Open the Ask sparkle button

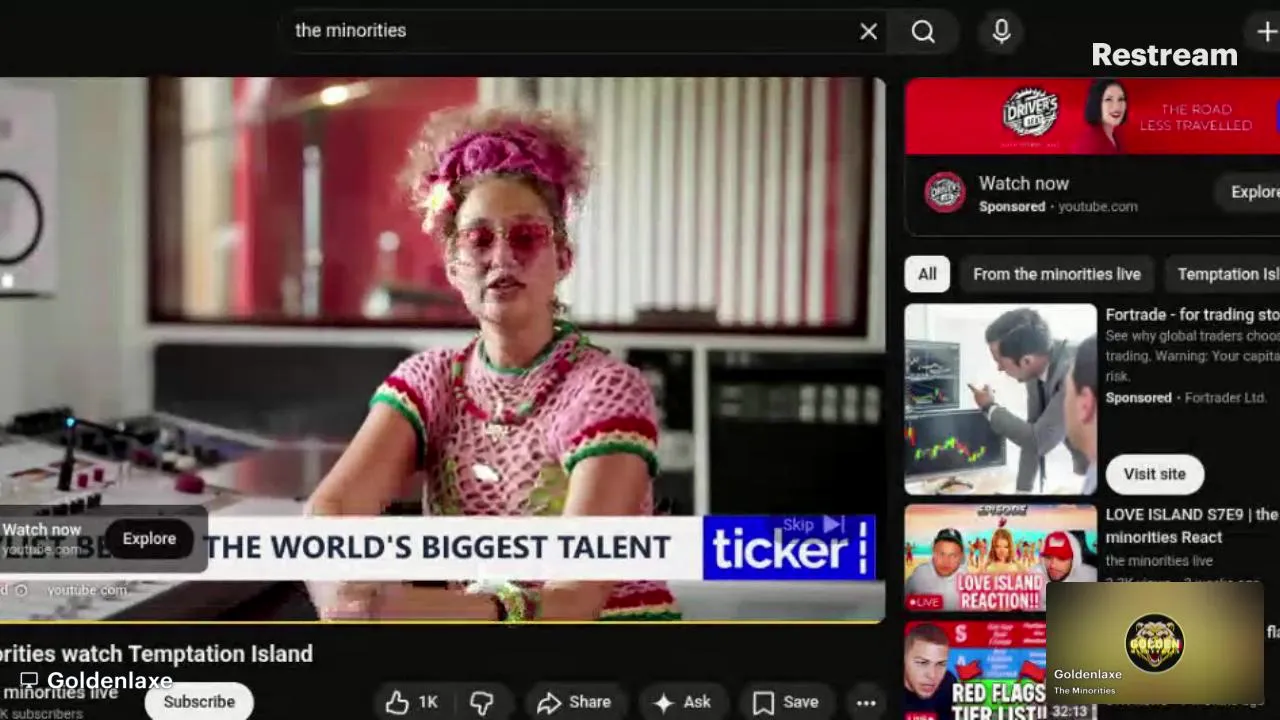[x=681, y=702]
